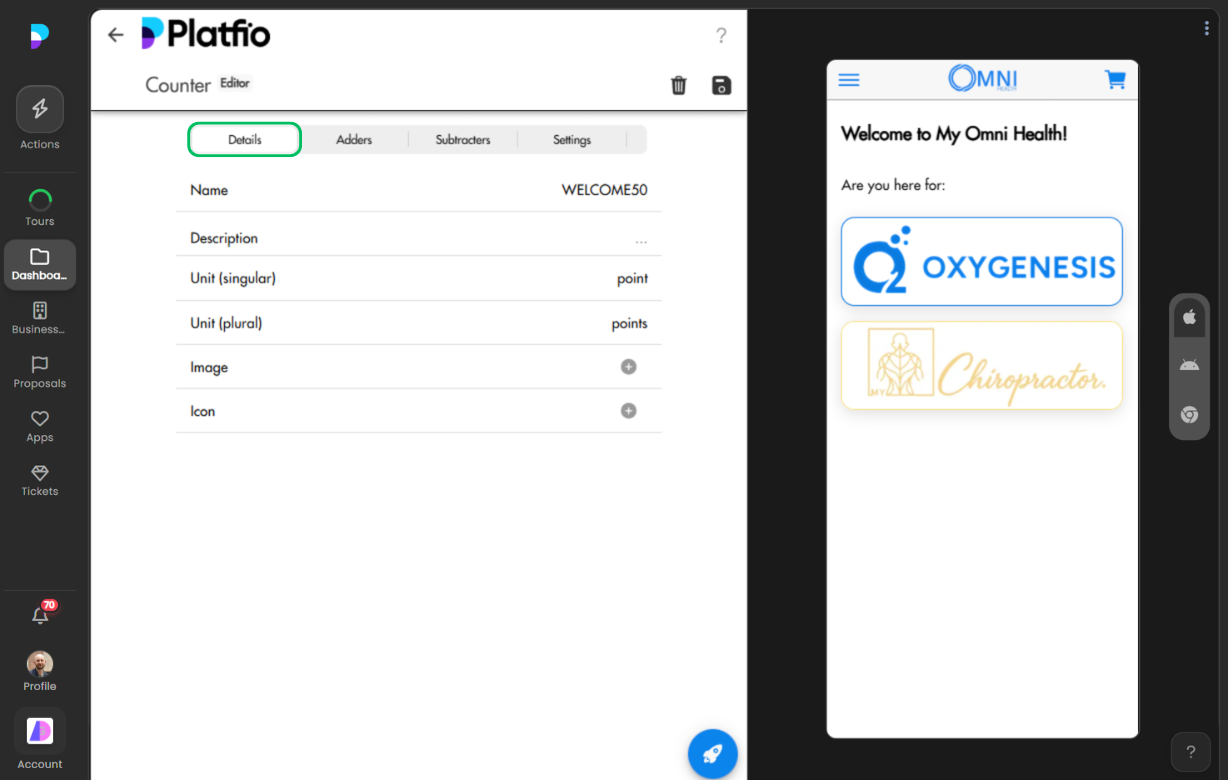Open the Settings tab of the Counter editor
This screenshot has width=1228, height=780.
point(571,140)
